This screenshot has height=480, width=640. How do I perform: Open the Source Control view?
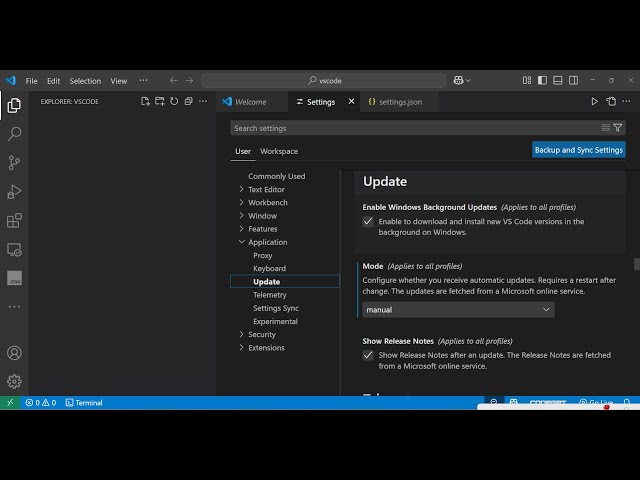14,162
